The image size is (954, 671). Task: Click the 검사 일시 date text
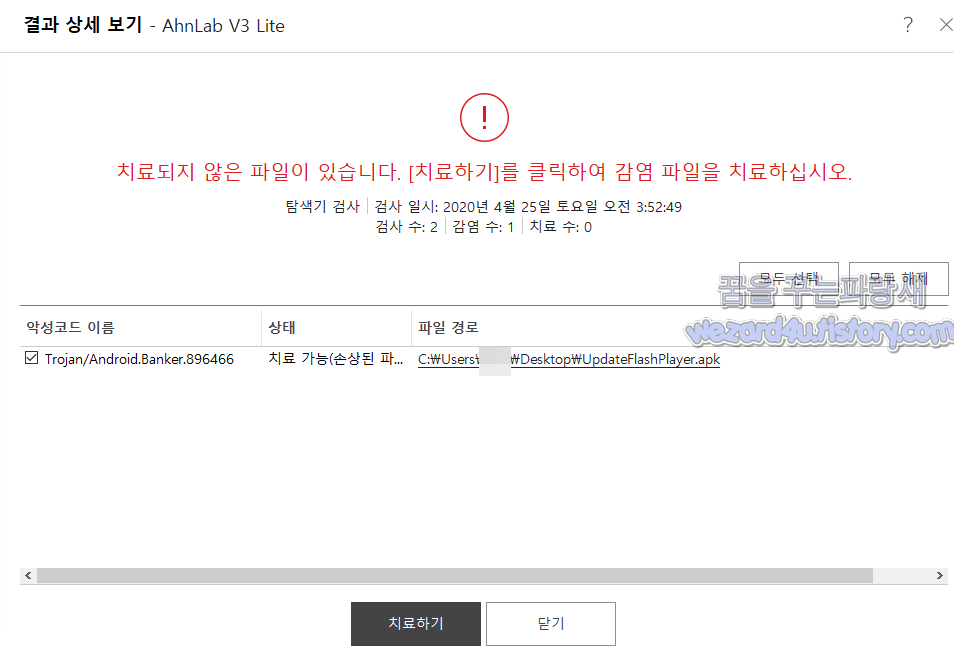pyautogui.click(x=528, y=207)
